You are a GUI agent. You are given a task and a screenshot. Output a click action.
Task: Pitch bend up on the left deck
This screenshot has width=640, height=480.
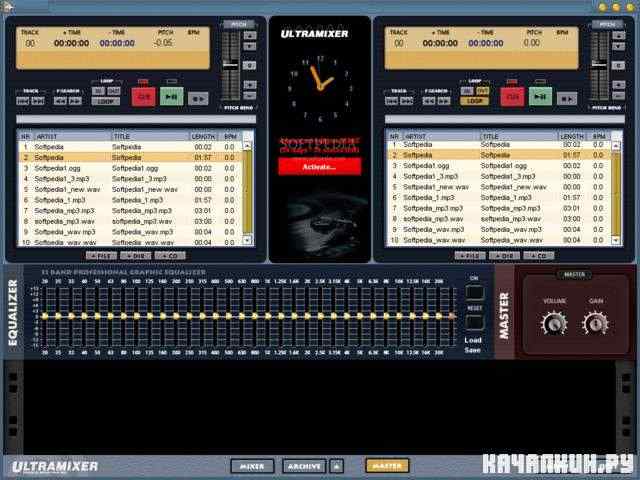click(250, 84)
